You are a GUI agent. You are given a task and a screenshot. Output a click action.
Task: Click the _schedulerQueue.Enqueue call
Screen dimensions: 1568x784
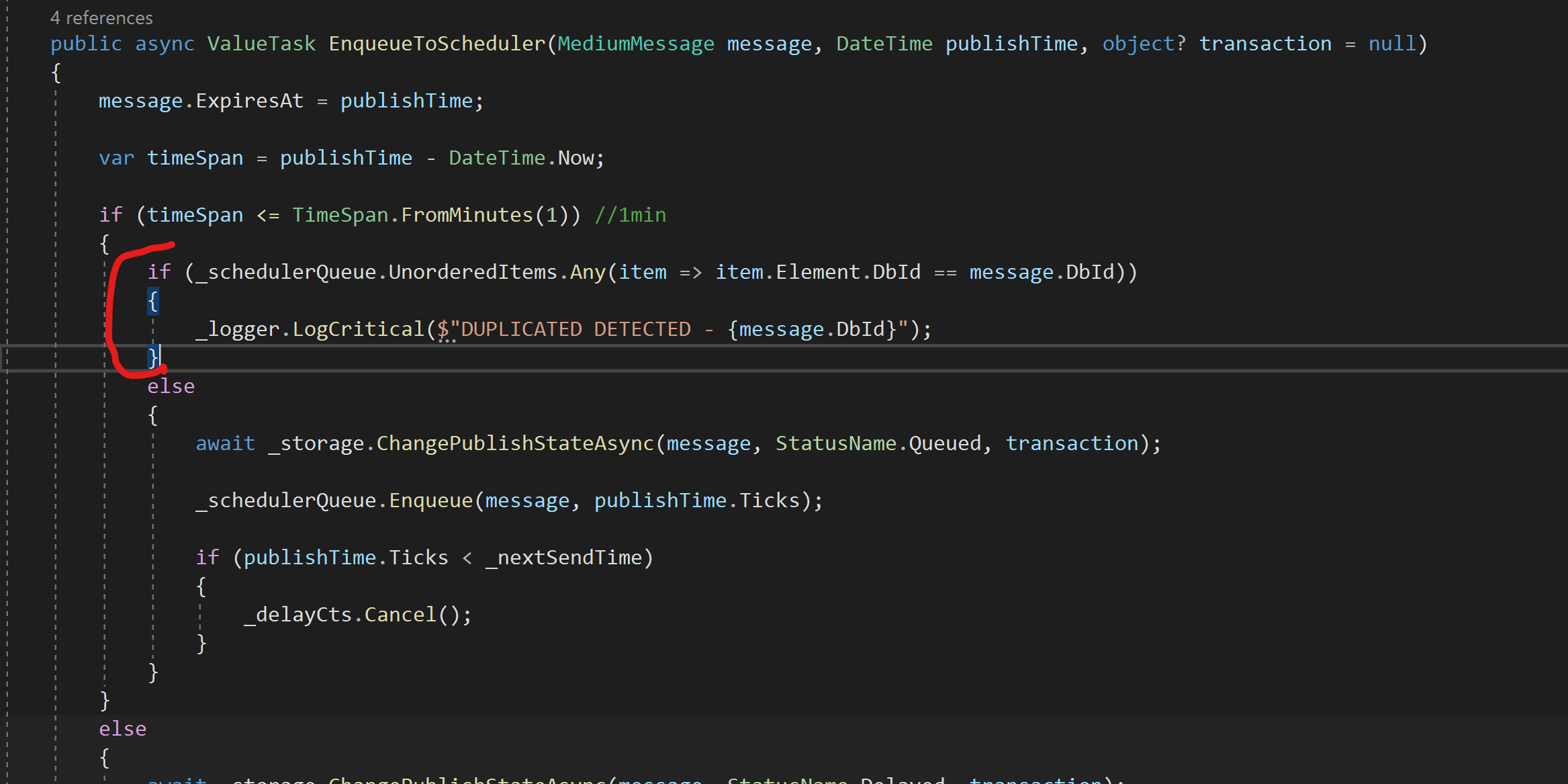(336, 500)
